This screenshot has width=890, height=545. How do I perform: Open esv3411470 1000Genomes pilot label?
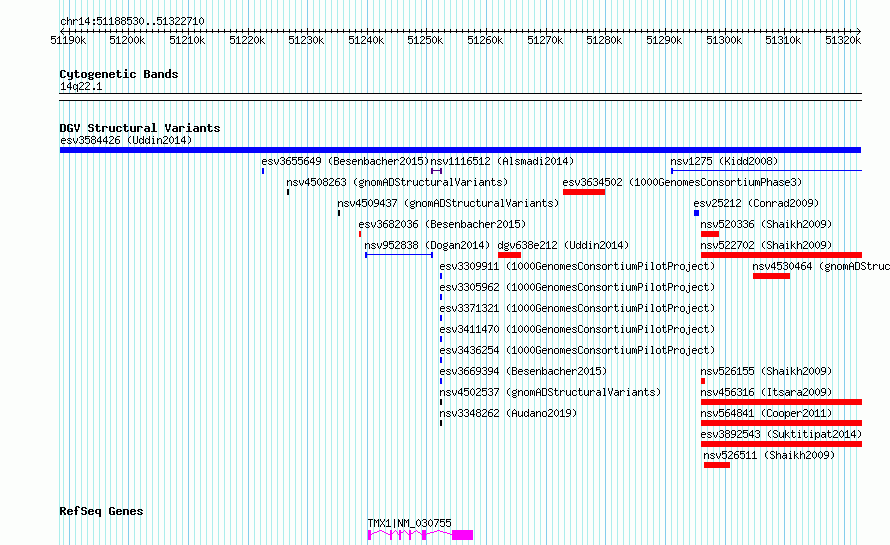[577, 329]
